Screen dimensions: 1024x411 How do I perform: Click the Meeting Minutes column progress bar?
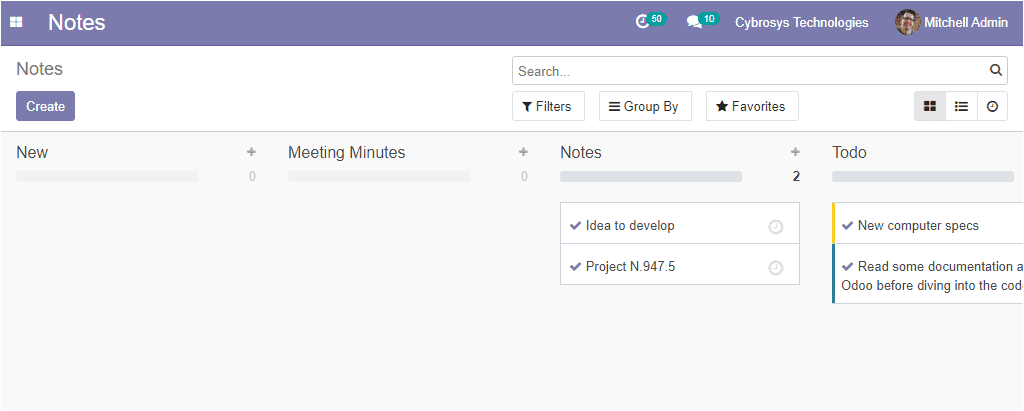(379, 176)
